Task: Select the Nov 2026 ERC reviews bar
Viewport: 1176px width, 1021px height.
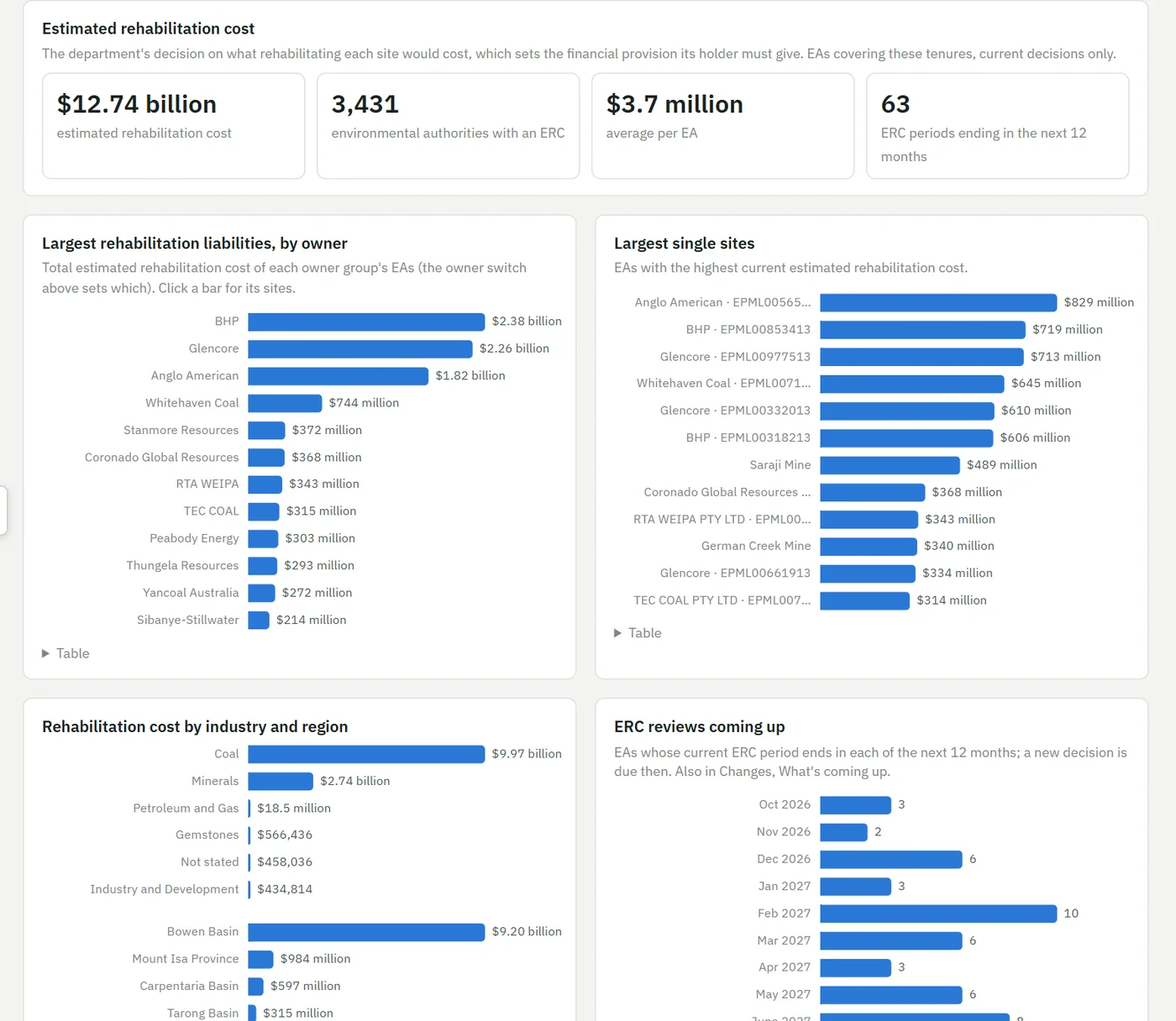Action: click(x=844, y=832)
